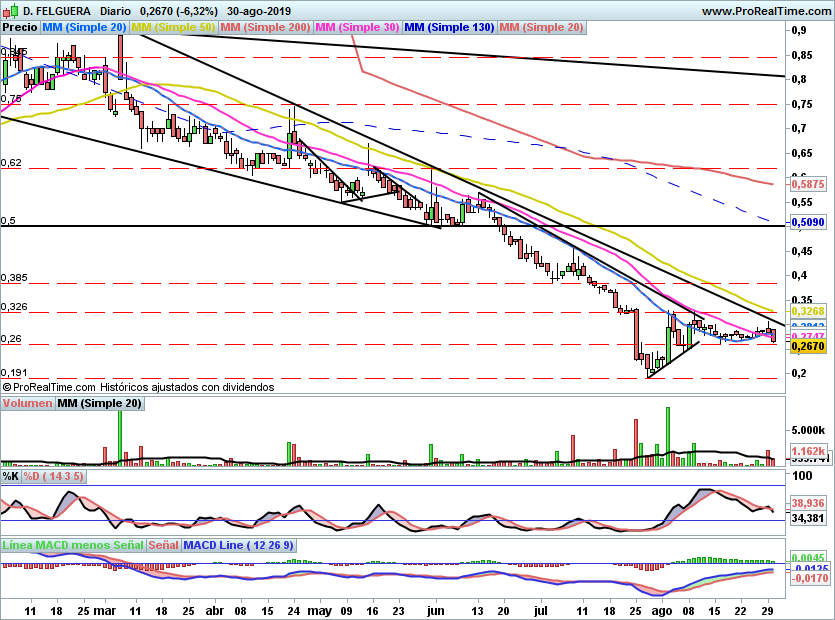Click the yellow MM (Simple 50) label
This screenshot has height=620, width=835.
pyautogui.click(x=173, y=27)
